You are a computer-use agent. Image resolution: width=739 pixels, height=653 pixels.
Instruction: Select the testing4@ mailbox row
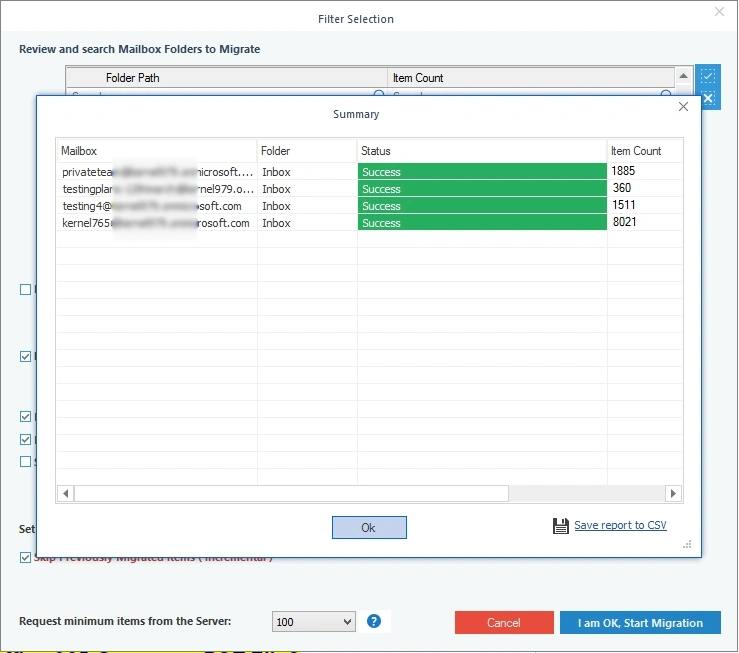click(370, 206)
